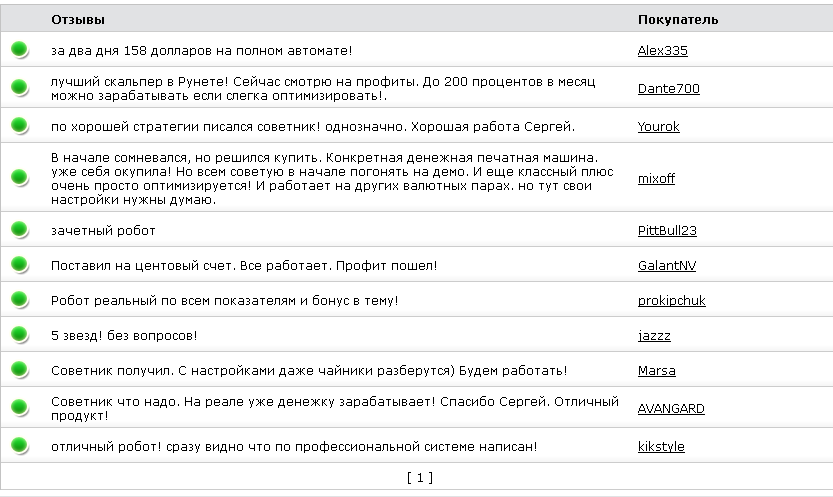The height and width of the screenshot is (497, 833).
Task: Click green icon next to PittBull23's review
Action: tap(19, 230)
